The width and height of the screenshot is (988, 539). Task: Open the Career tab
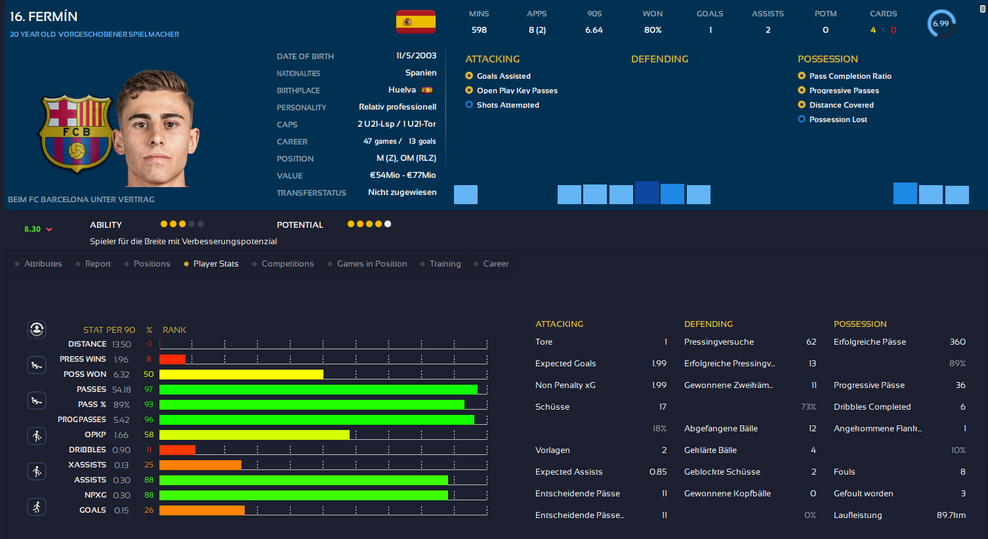click(x=495, y=264)
